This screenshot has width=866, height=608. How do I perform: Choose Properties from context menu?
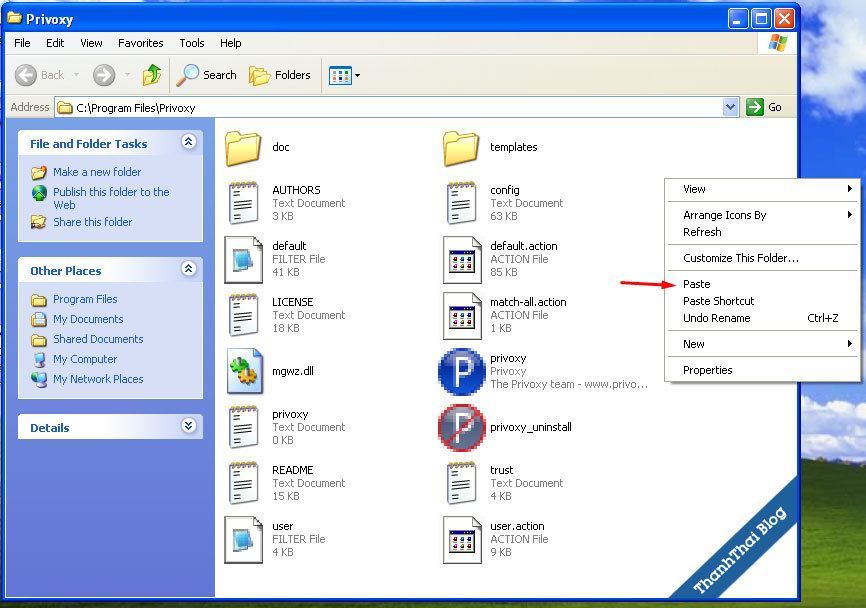[762, 370]
